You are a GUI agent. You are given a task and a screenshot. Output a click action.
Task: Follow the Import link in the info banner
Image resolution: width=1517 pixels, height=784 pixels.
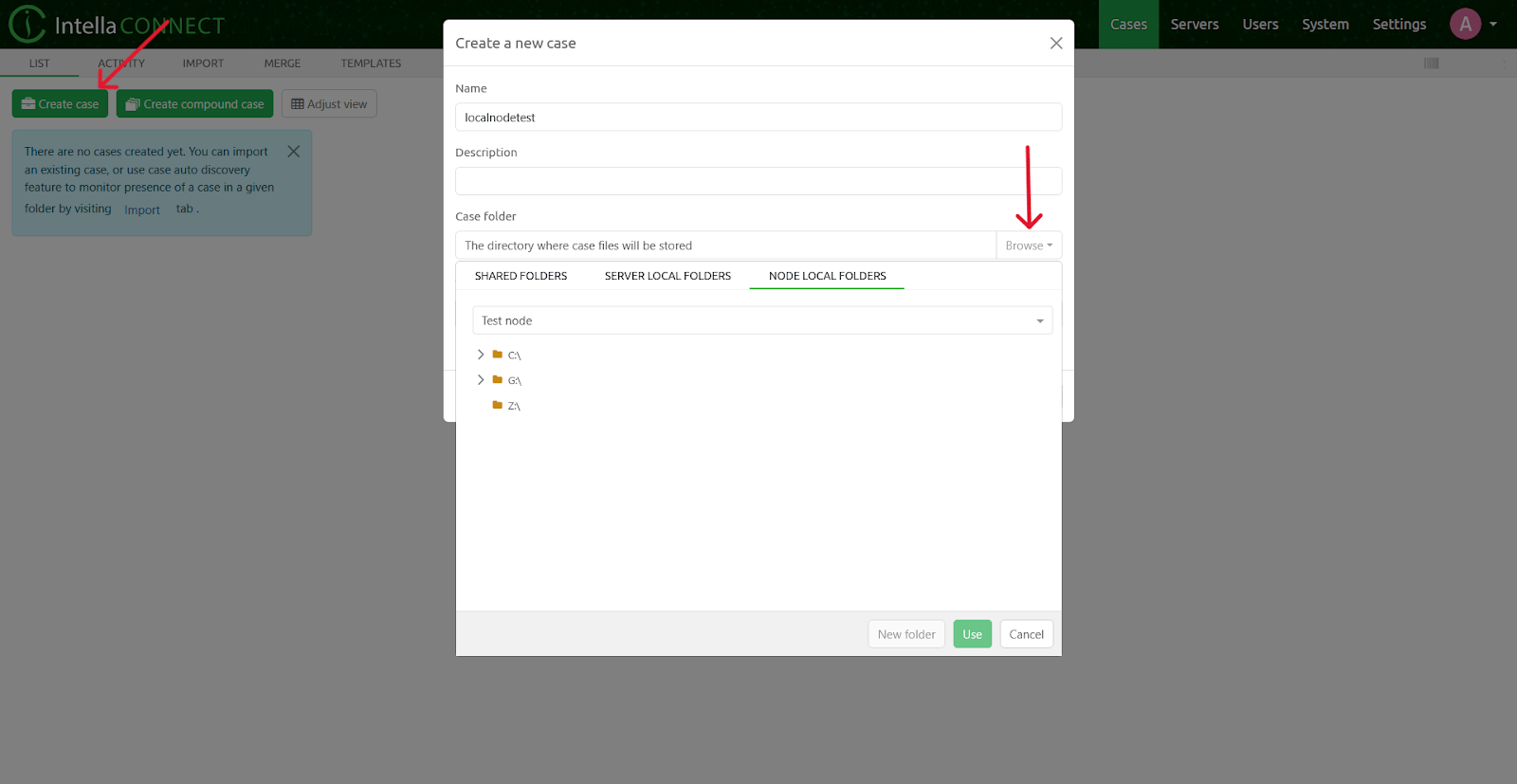(x=142, y=210)
